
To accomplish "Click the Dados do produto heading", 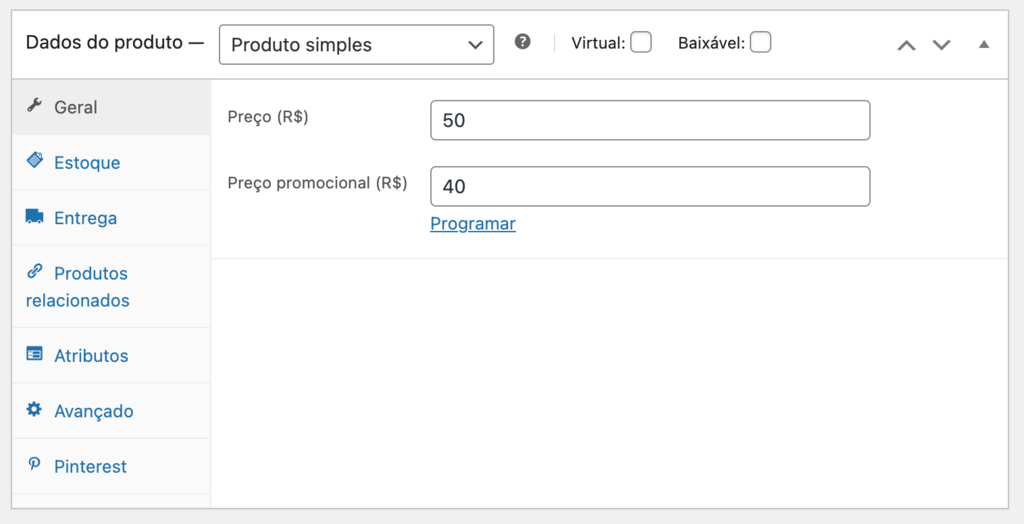I will [104, 42].
